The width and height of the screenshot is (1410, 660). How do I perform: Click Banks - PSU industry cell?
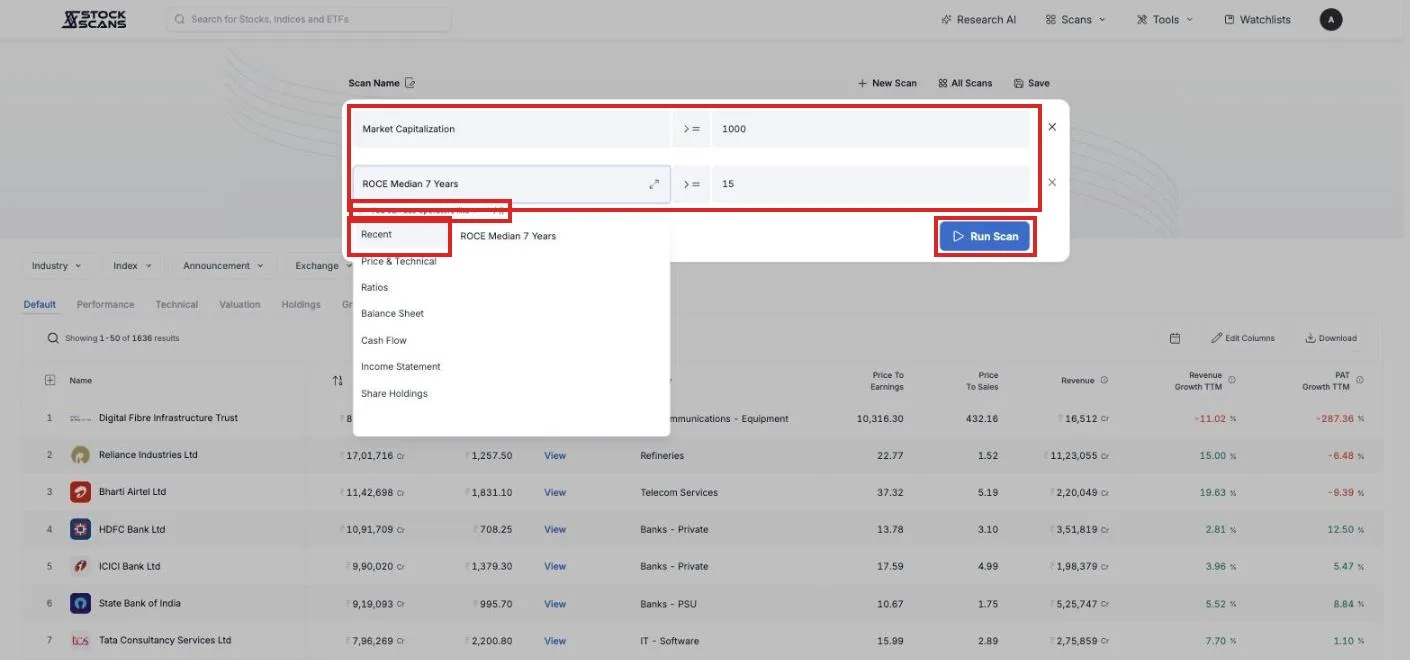pyautogui.click(x=669, y=604)
